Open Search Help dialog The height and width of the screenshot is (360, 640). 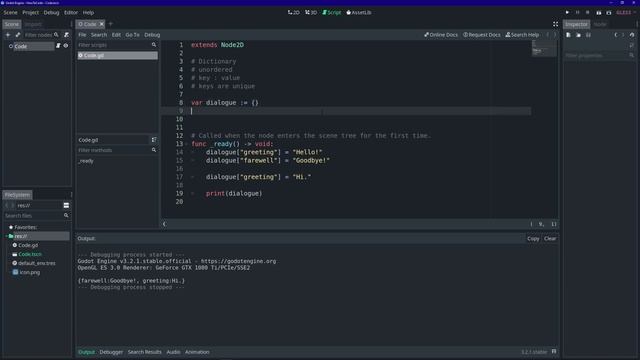pos(522,35)
